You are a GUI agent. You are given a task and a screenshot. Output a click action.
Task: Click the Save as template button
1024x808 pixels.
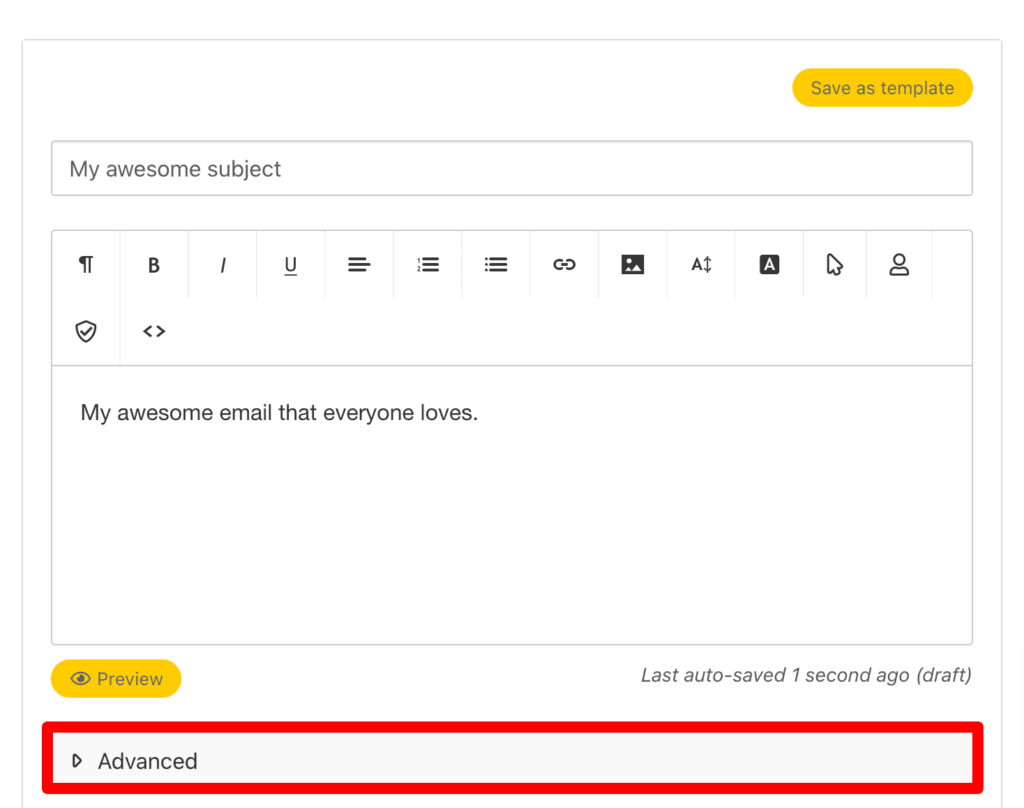(882, 88)
